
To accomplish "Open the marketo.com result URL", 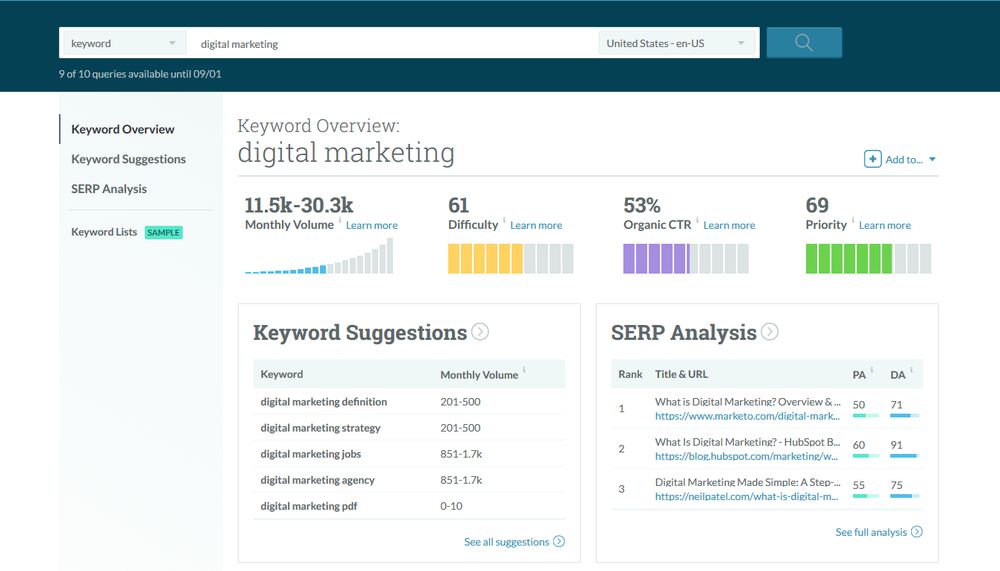I will (x=746, y=416).
